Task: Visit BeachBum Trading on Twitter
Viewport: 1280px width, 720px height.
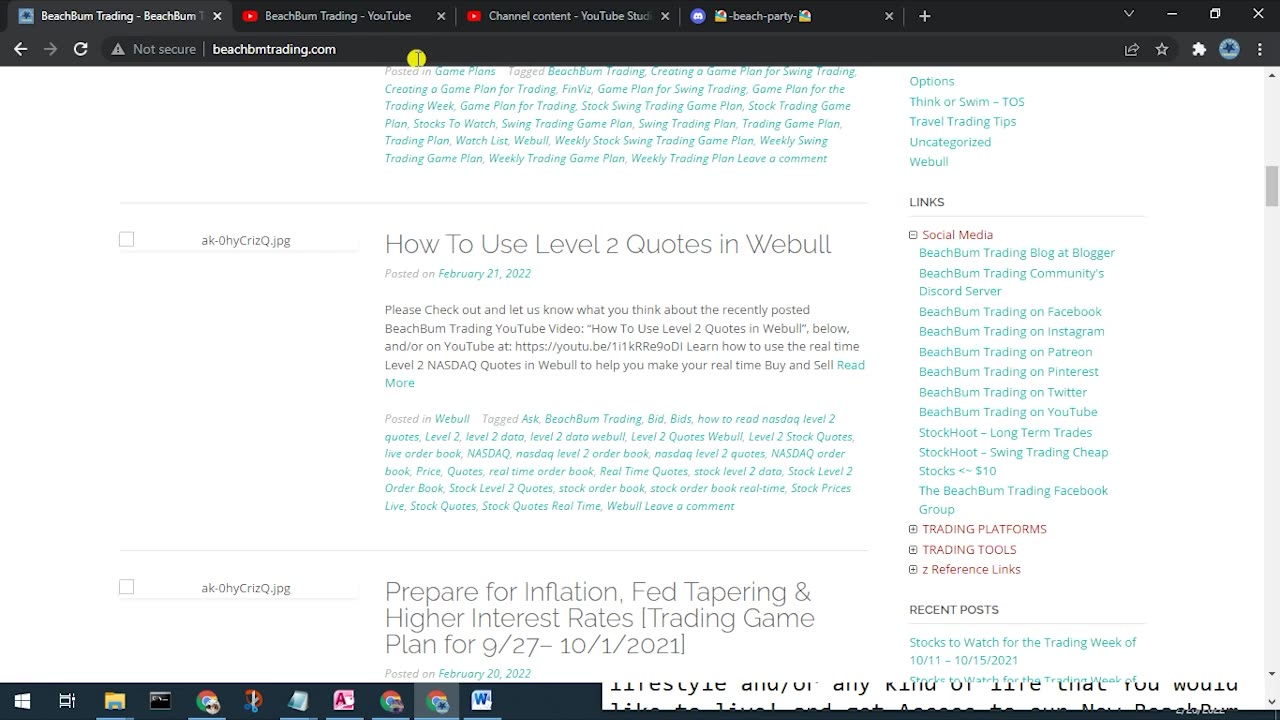Action: (x=1002, y=392)
